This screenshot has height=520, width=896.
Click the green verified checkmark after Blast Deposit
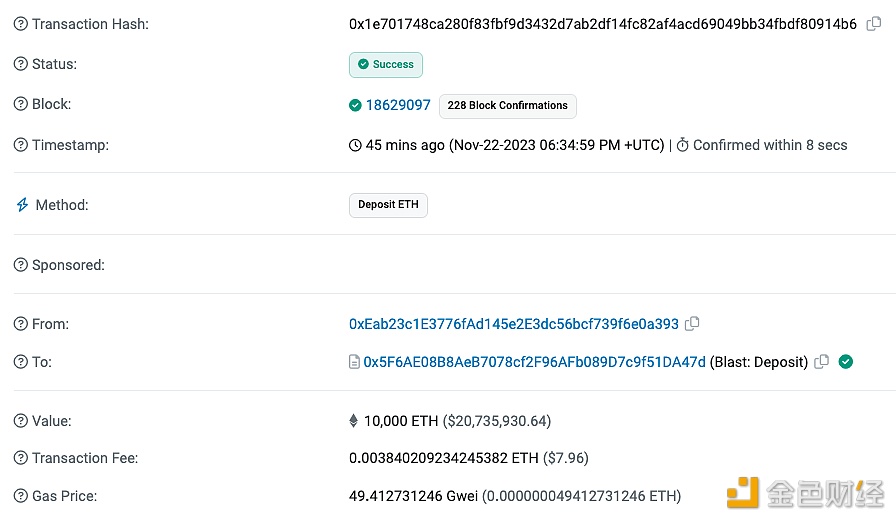tap(846, 362)
